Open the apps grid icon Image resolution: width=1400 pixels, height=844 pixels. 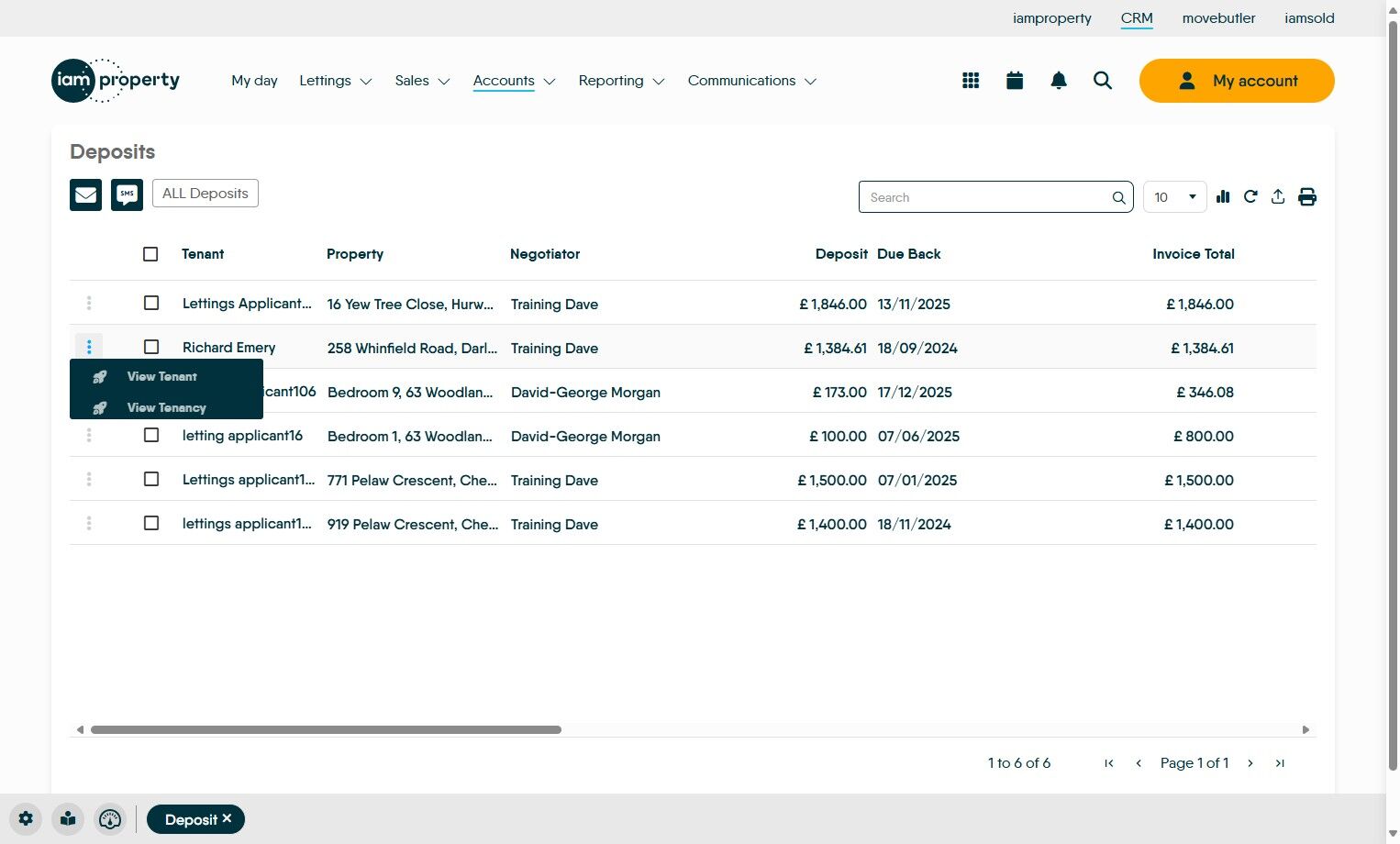pos(971,81)
